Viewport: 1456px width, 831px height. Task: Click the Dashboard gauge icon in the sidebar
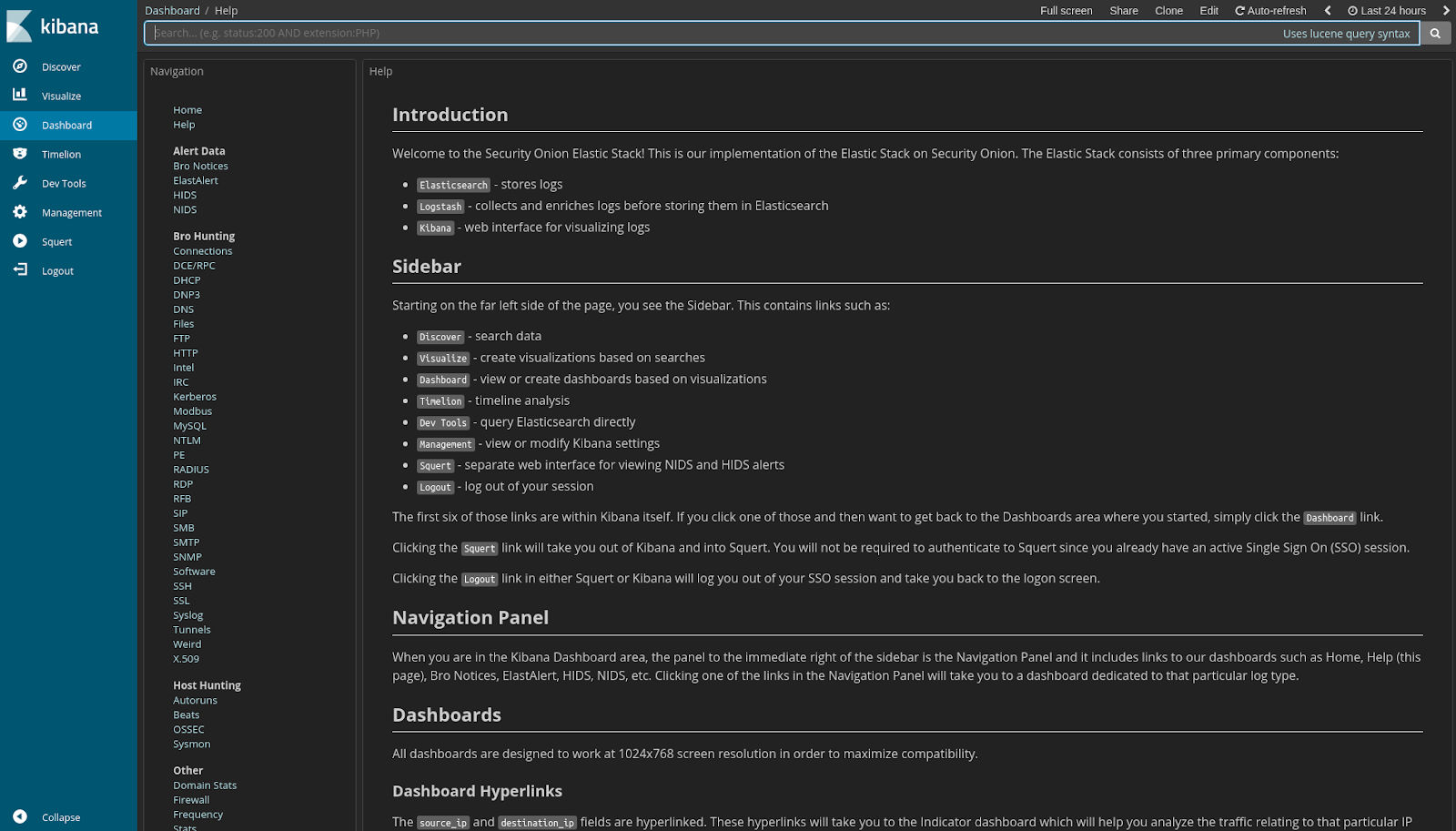pyautogui.click(x=20, y=125)
